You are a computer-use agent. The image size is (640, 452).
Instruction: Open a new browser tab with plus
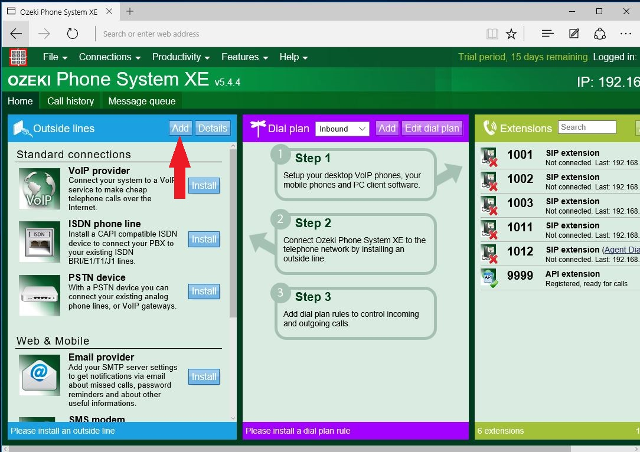tap(129, 12)
